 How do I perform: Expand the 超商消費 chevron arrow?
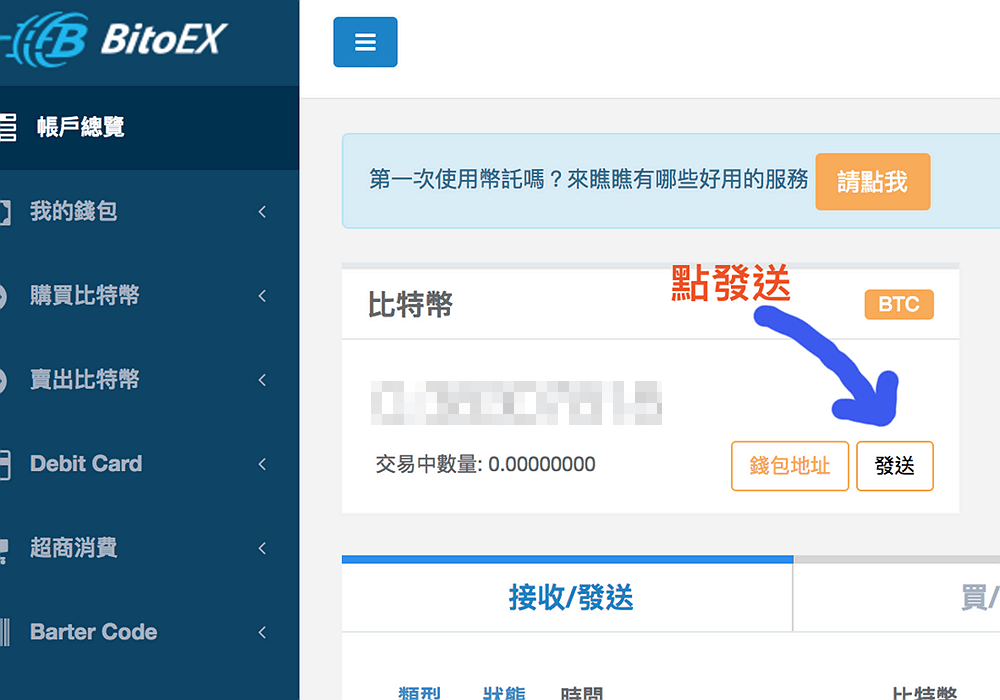coord(262,548)
